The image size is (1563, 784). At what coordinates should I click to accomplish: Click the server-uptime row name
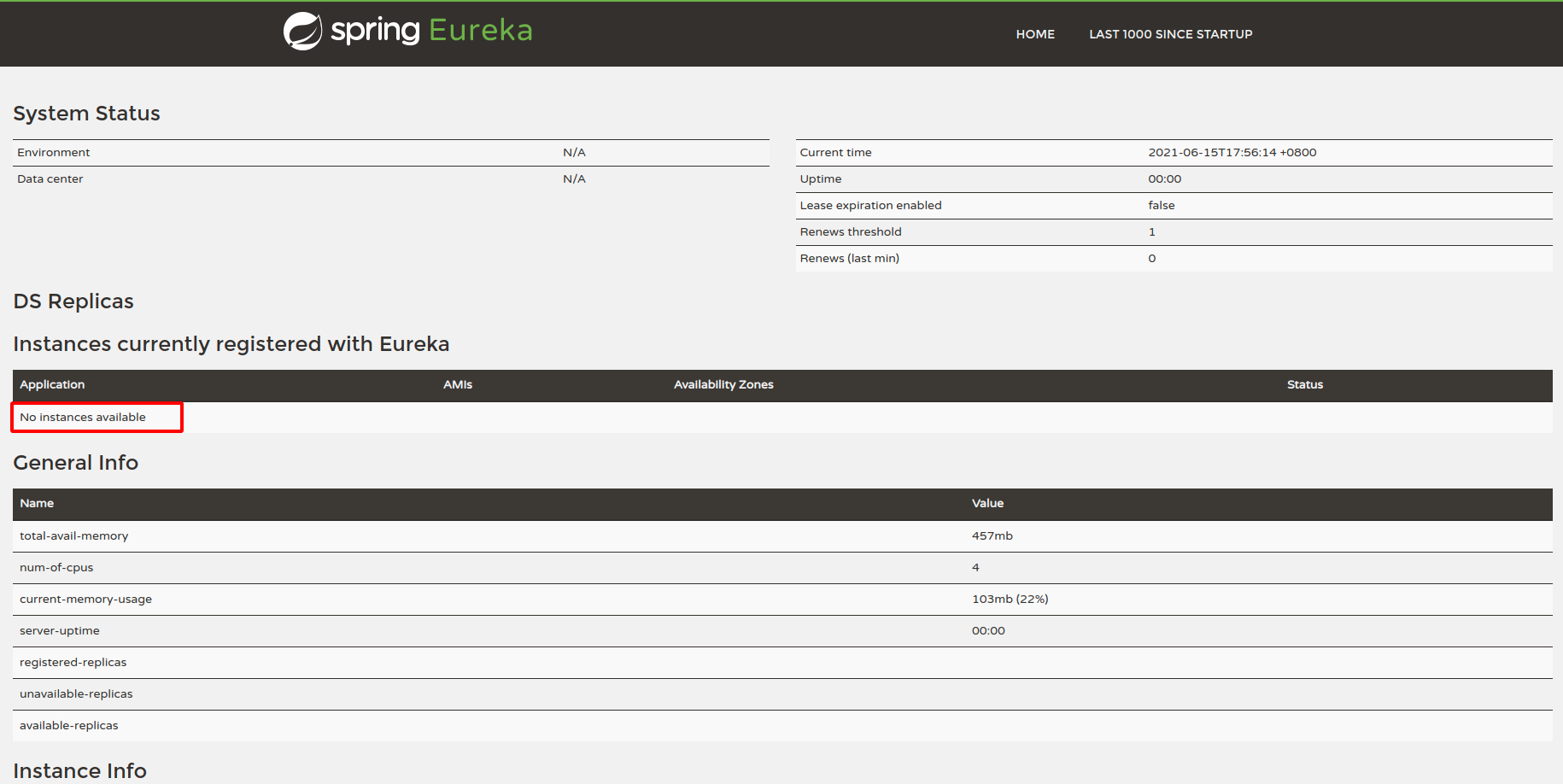[x=60, y=631]
